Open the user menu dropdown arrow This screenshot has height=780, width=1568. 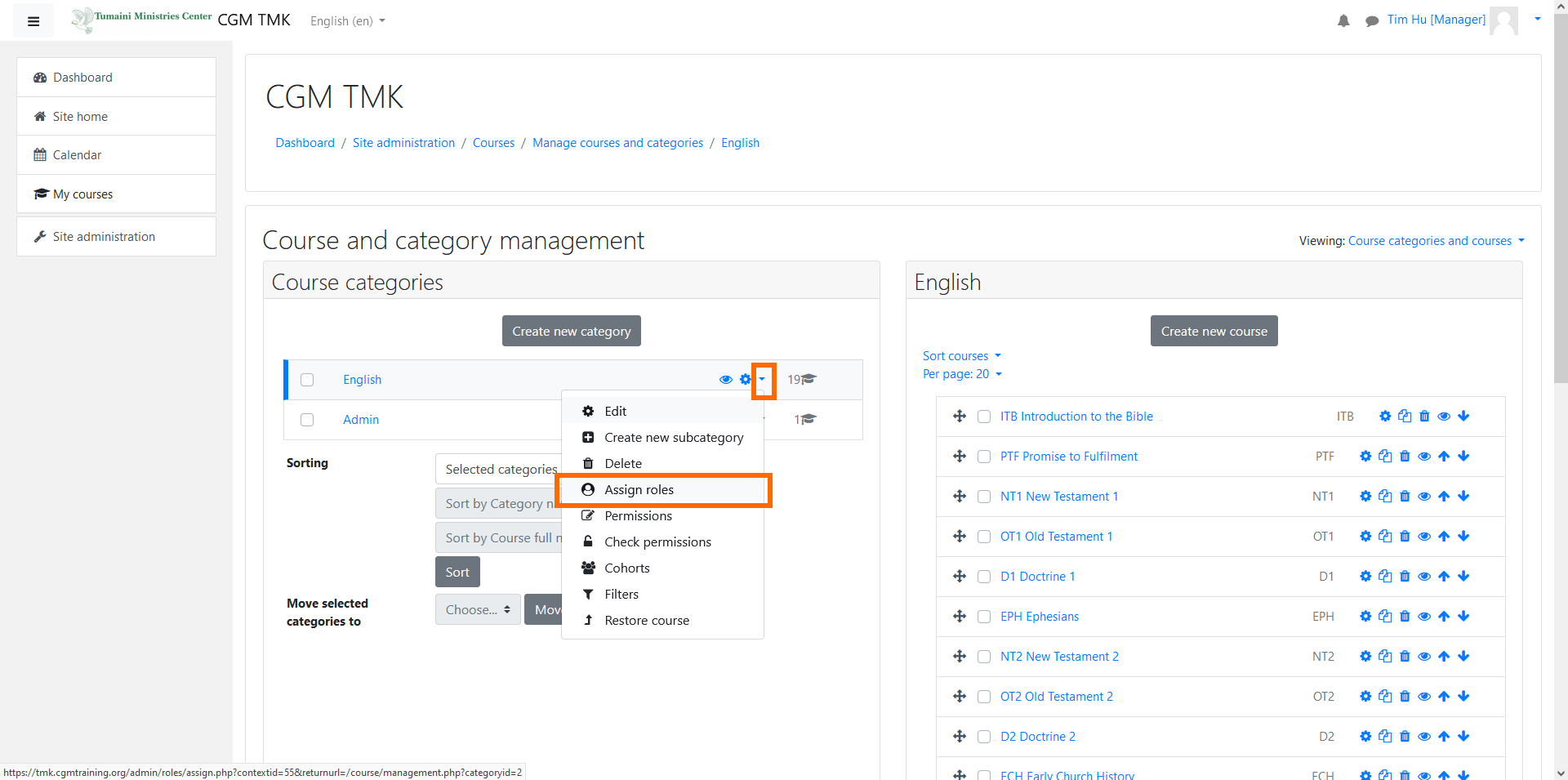(1538, 20)
